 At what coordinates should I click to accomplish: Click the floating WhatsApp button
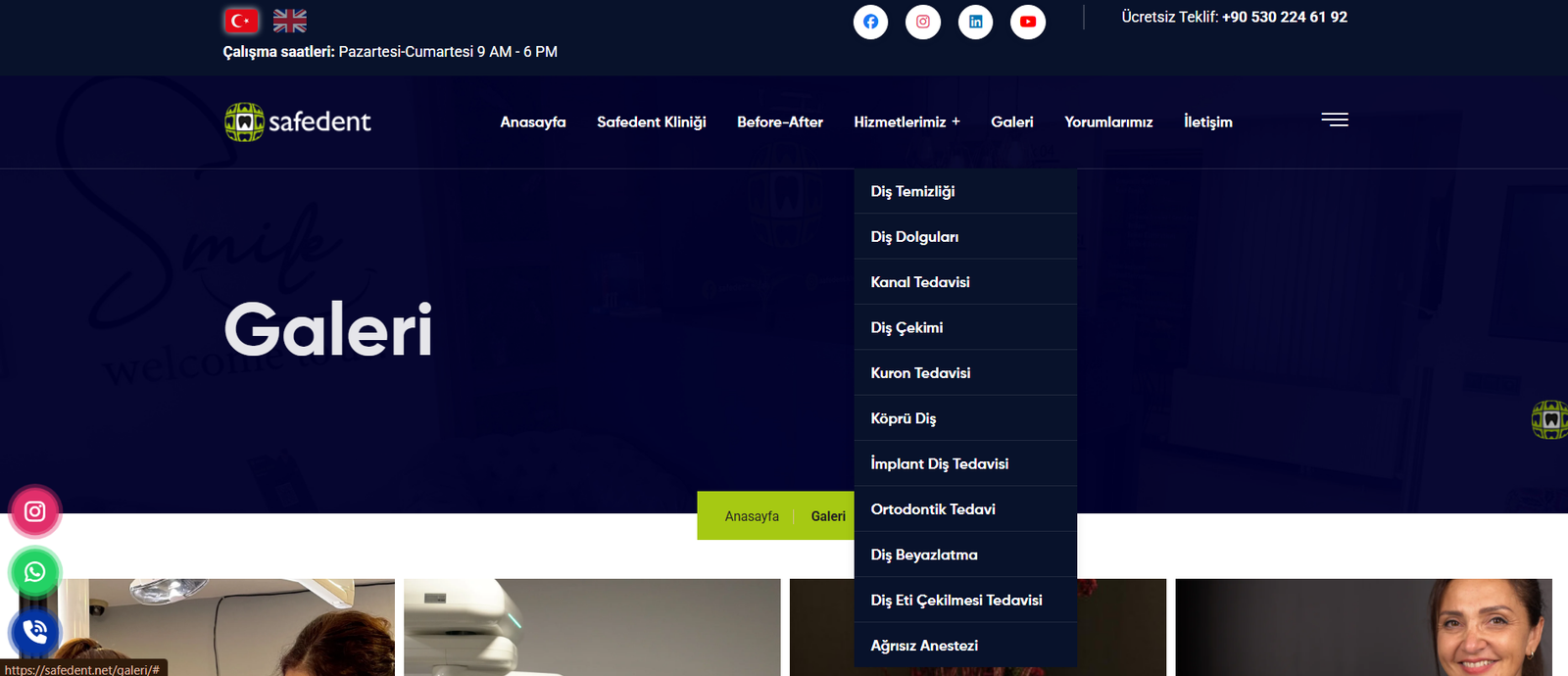pos(35,572)
